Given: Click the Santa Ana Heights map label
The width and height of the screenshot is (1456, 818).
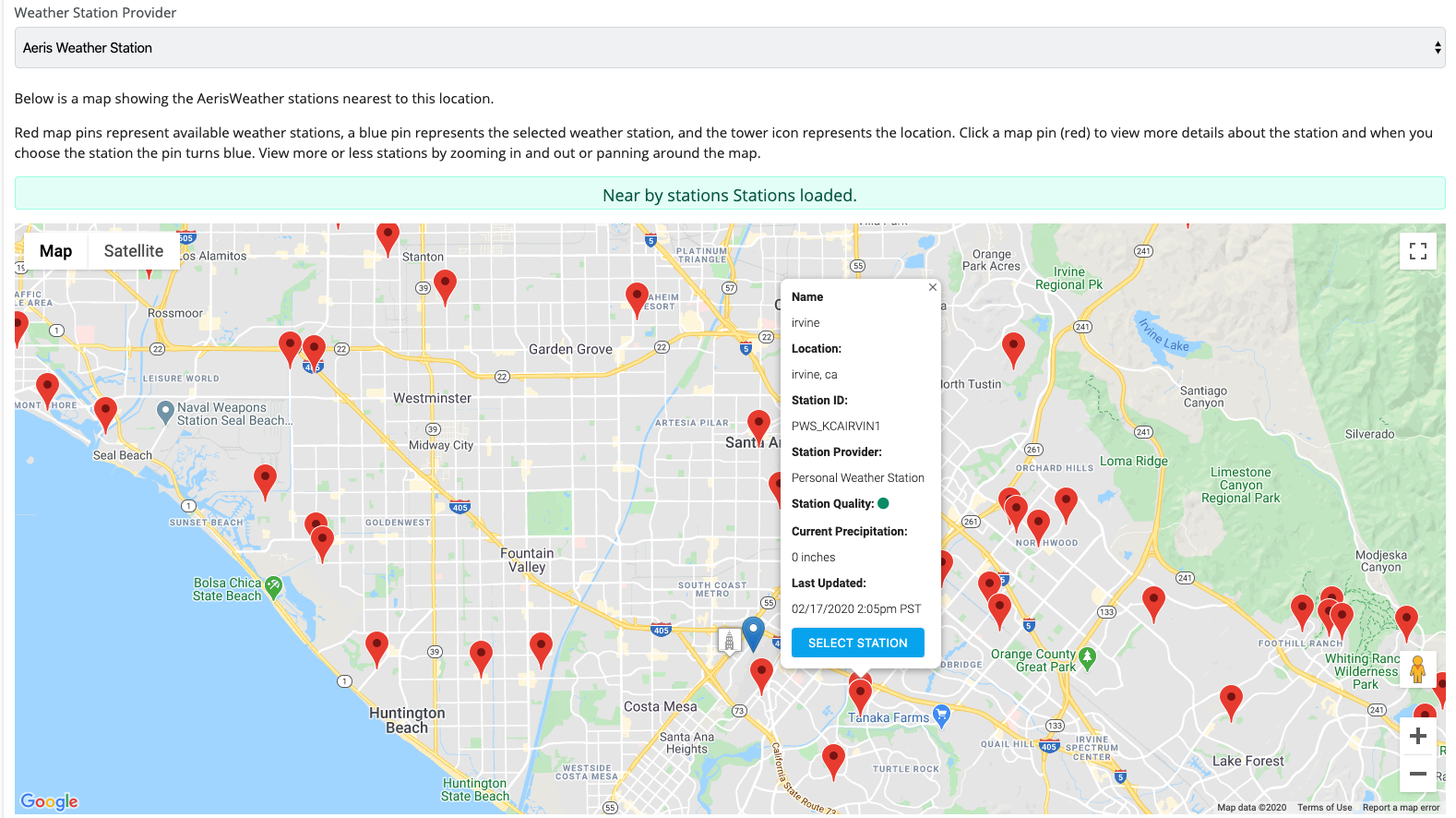Looking at the screenshot, I should pyautogui.click(x=687, y=743).
